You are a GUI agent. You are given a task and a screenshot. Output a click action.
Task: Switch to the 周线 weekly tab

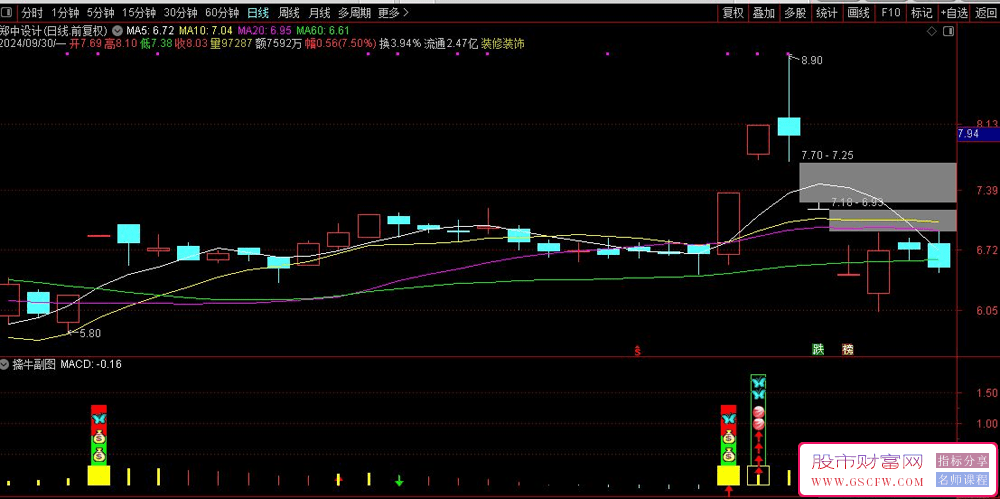[x=289, y=12]
